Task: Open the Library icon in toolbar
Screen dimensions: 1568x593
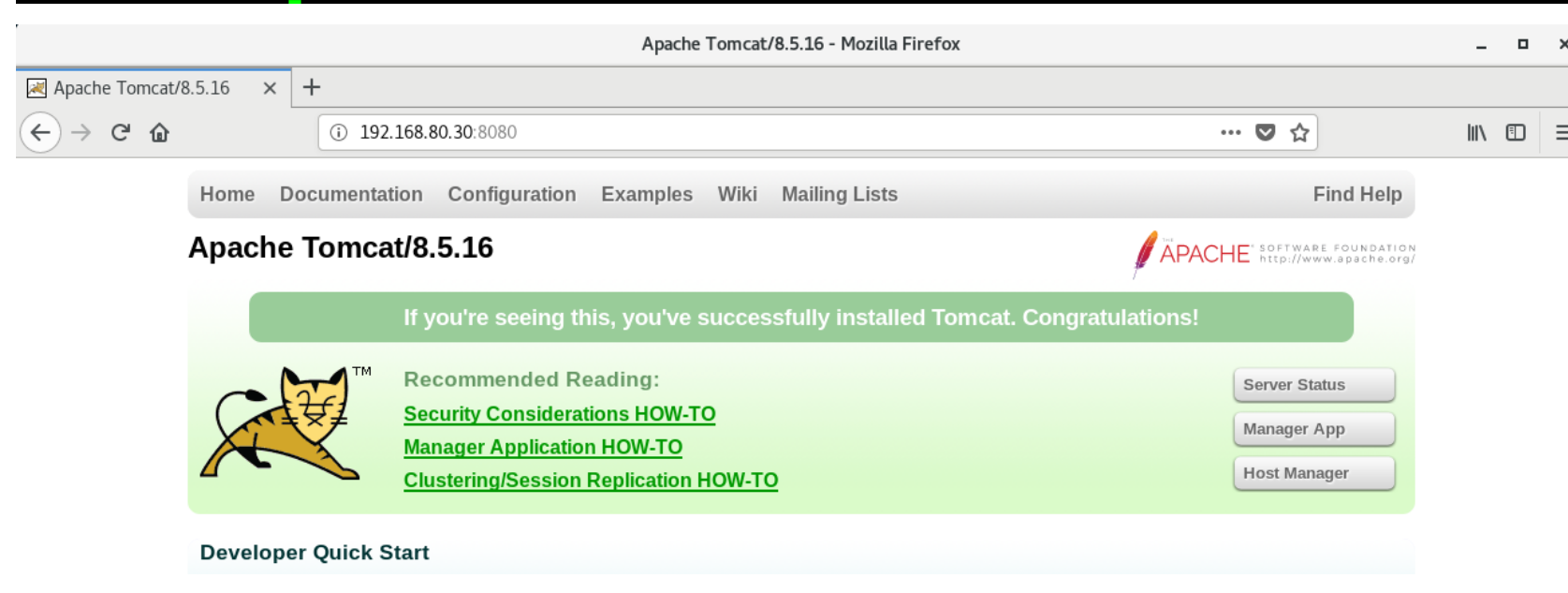Action: [1476, 132]
